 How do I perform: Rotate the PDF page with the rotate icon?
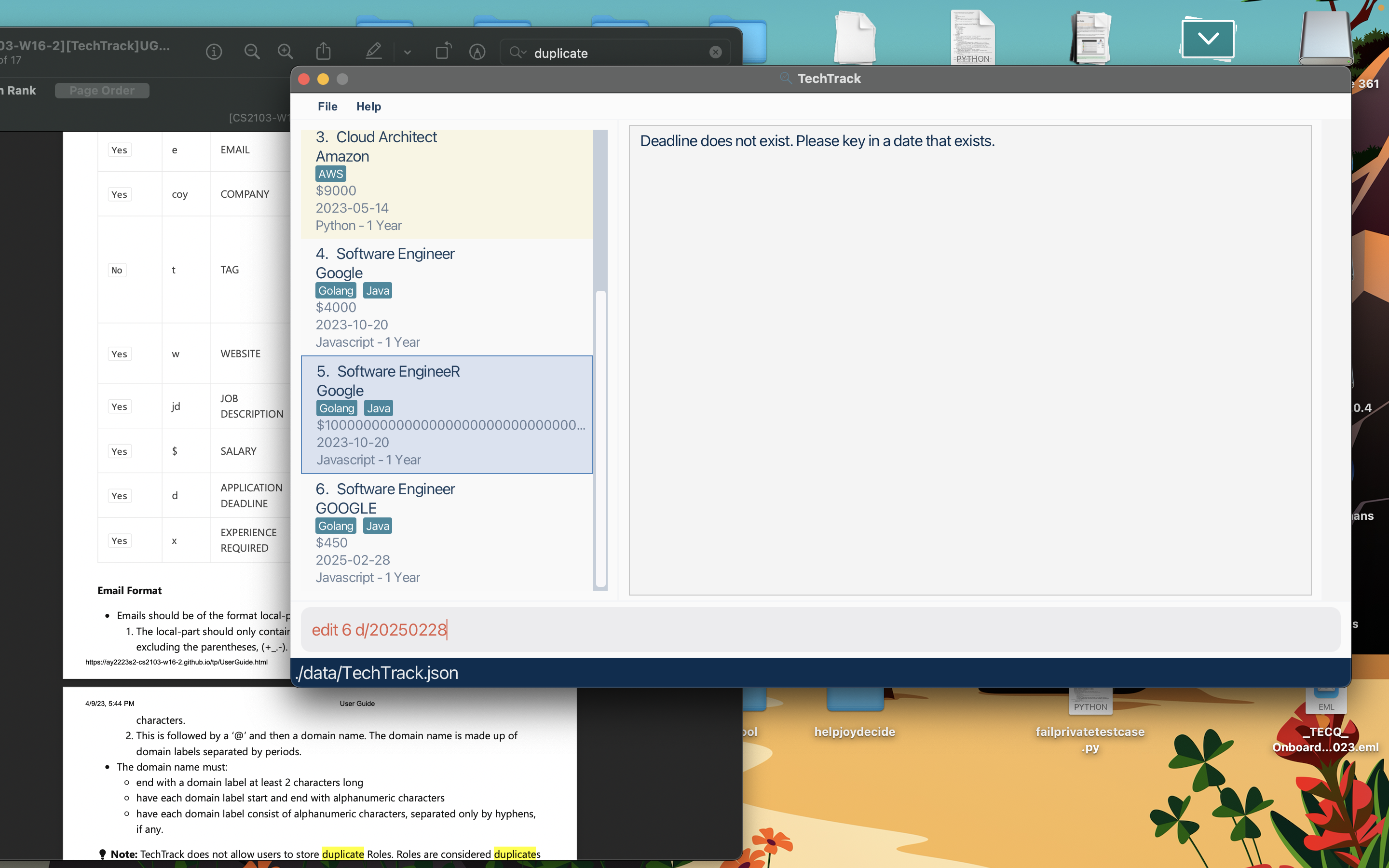click(x=443, y=52)
